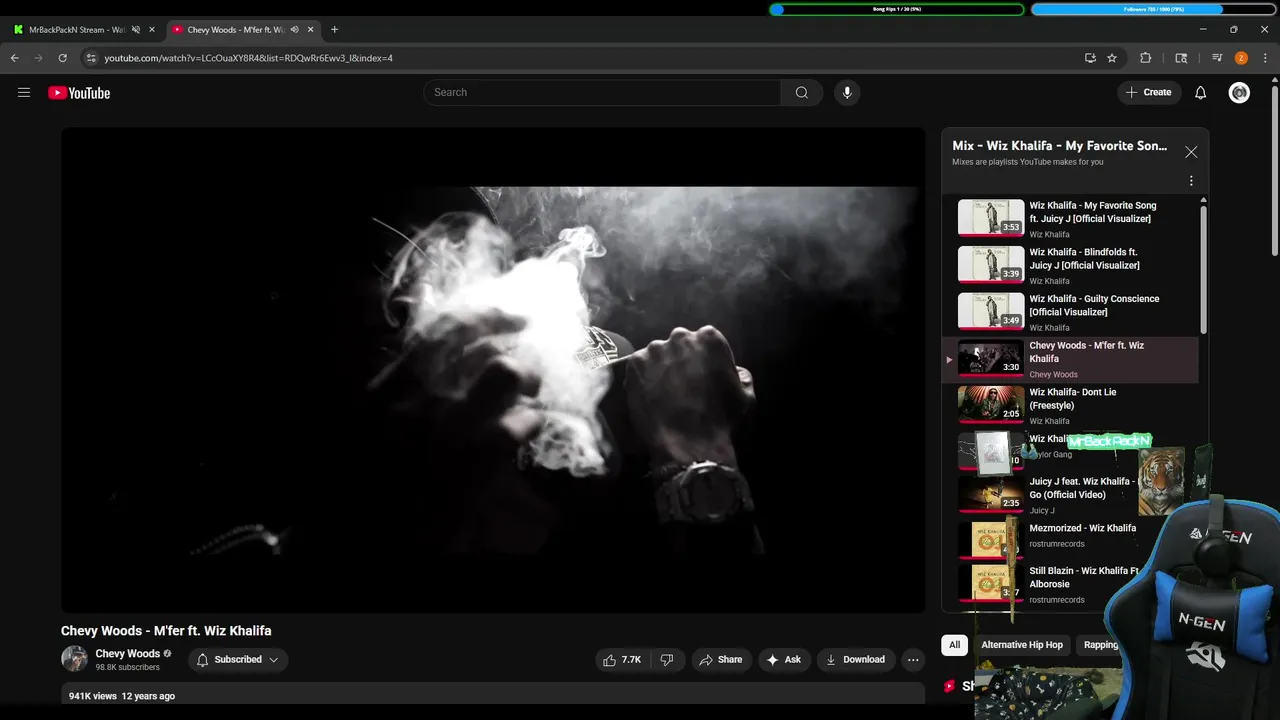Click the video player area
This screenshot has height=720, width=1280.
coord(493,370)
